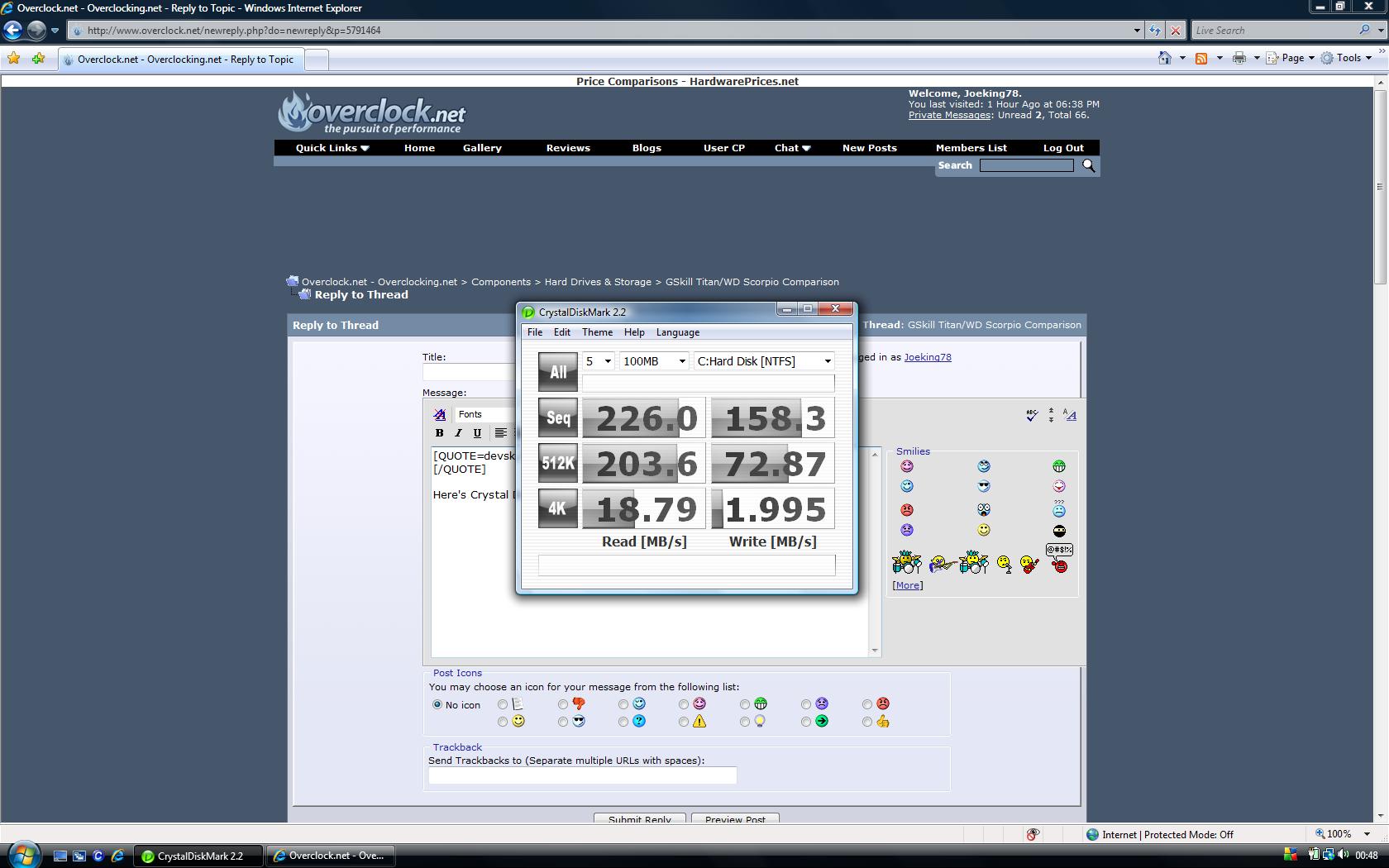Click the editor size adjust arrows icon
Screen dimensions: 1389x868
coord(1051,415)
